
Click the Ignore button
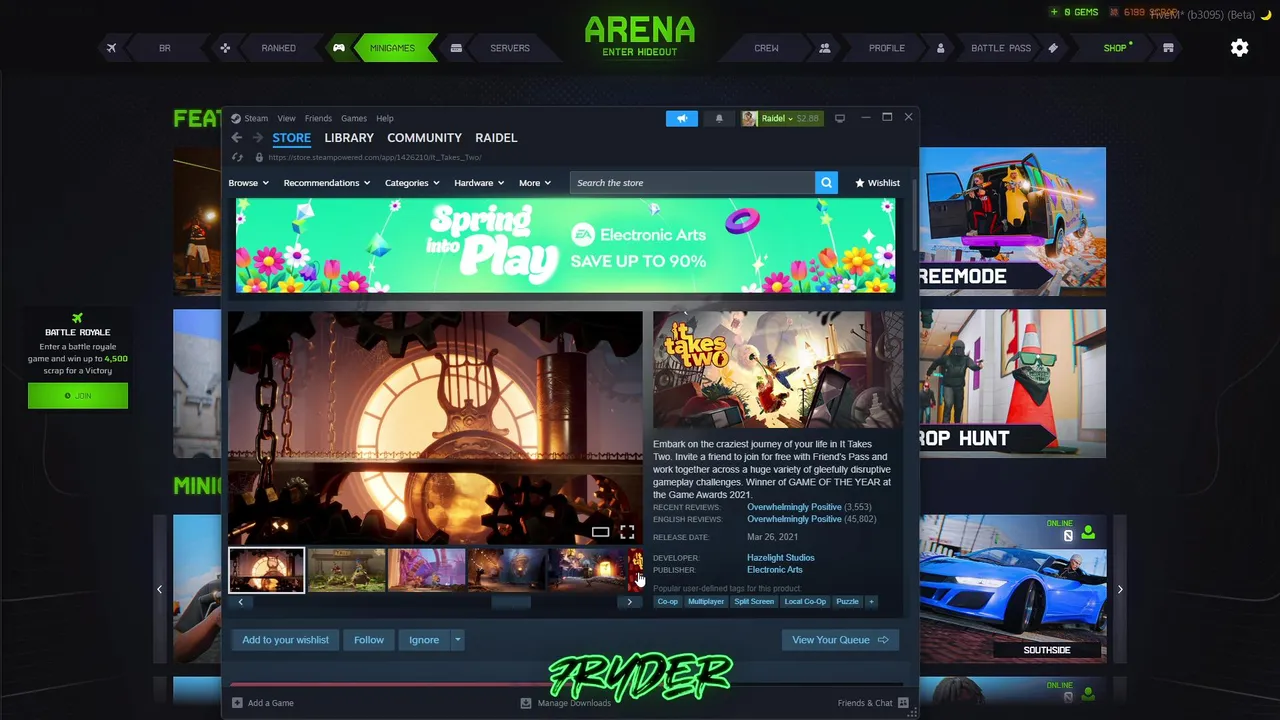pos(424,640)
